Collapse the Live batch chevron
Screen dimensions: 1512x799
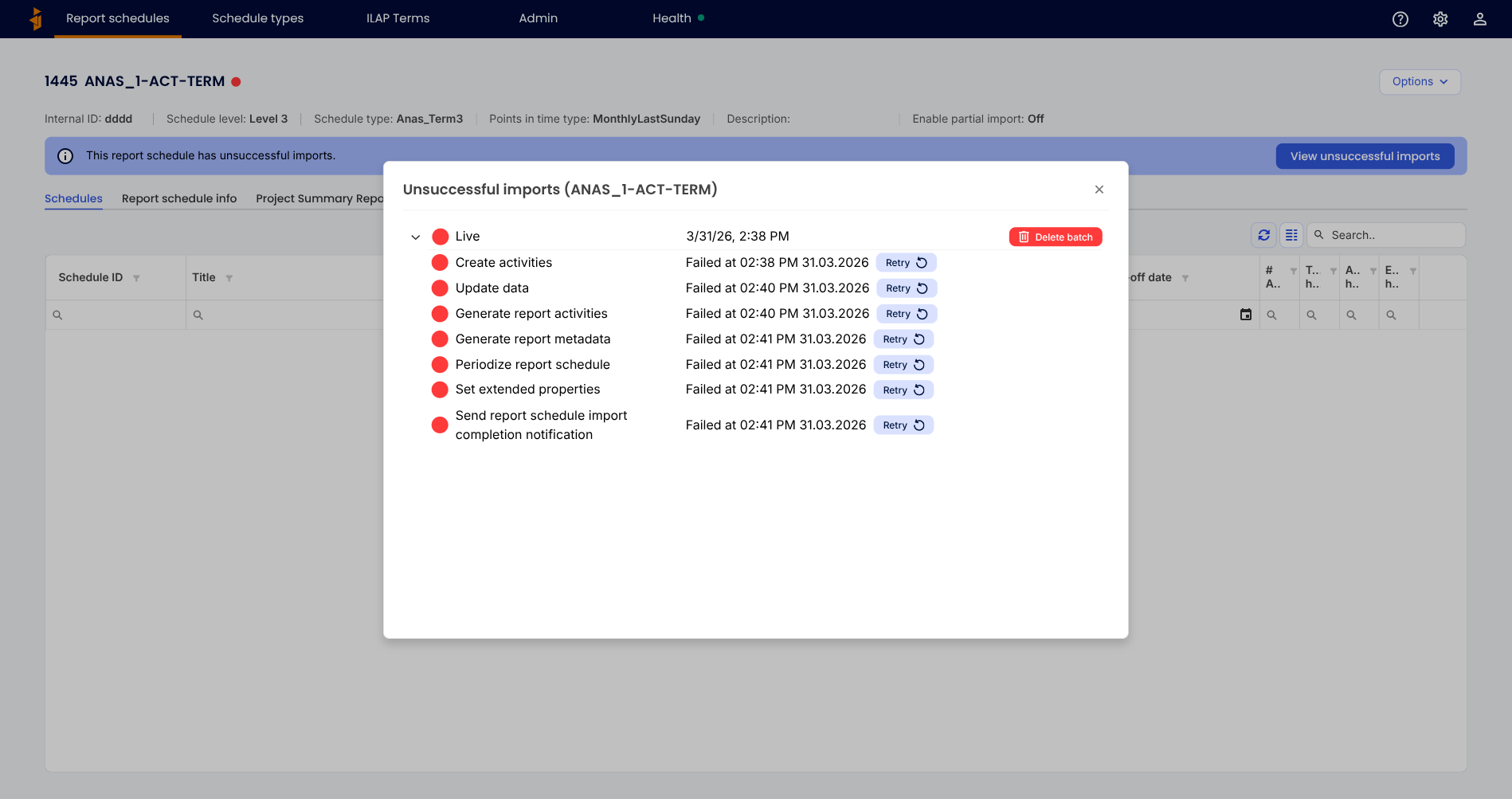416,237
